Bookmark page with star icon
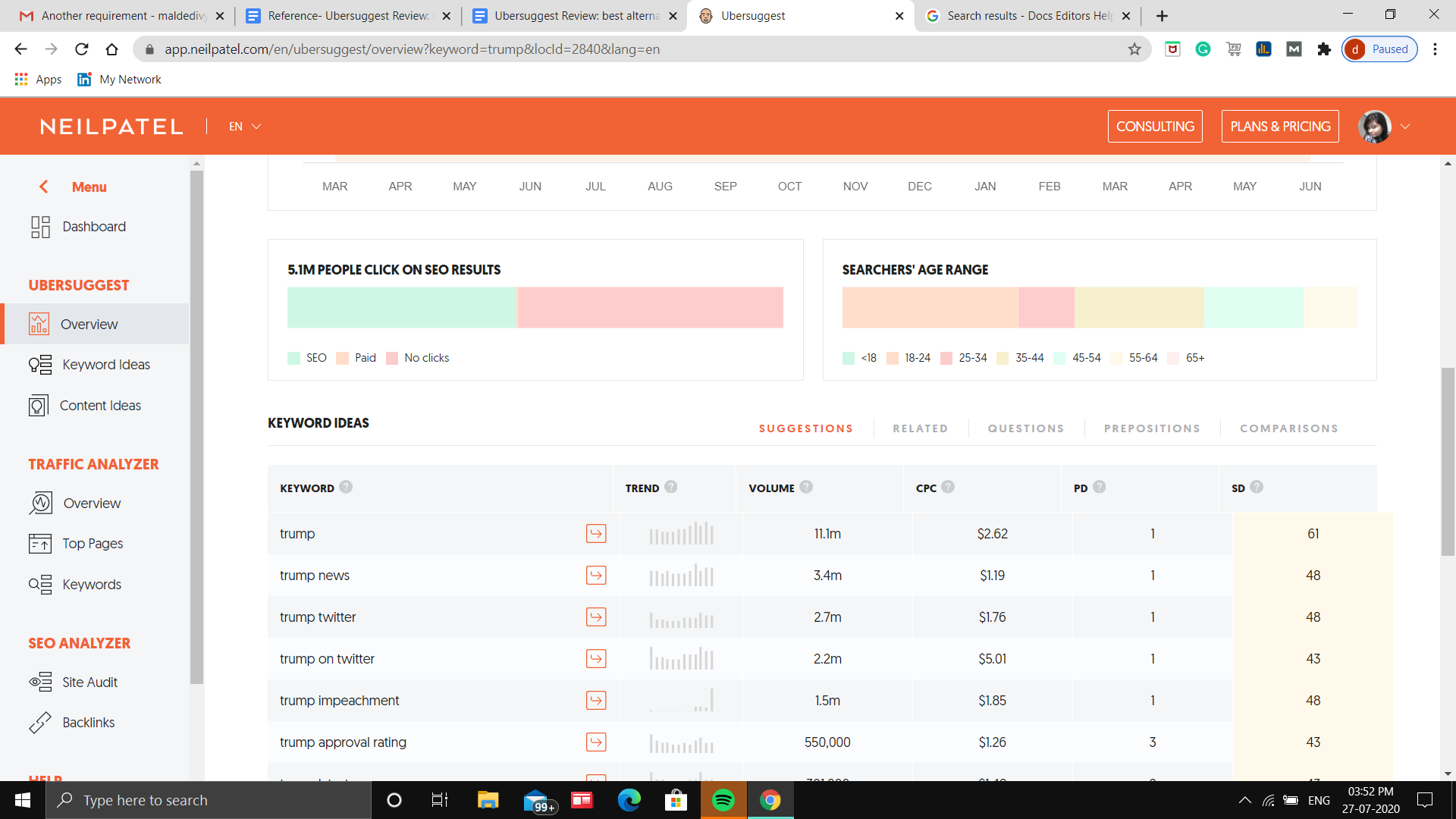 1134,49
